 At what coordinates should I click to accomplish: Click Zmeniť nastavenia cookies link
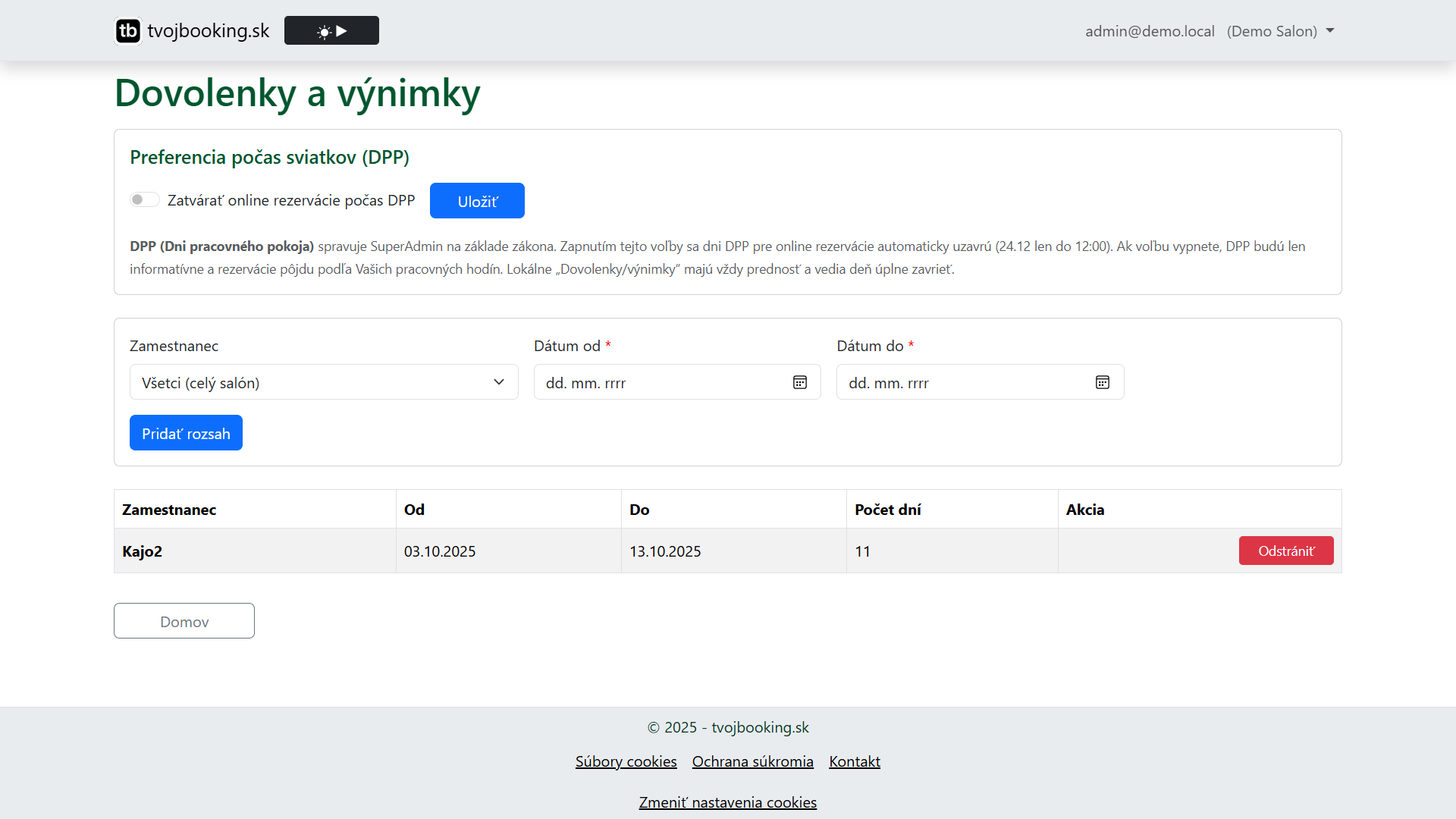[727, 802]
